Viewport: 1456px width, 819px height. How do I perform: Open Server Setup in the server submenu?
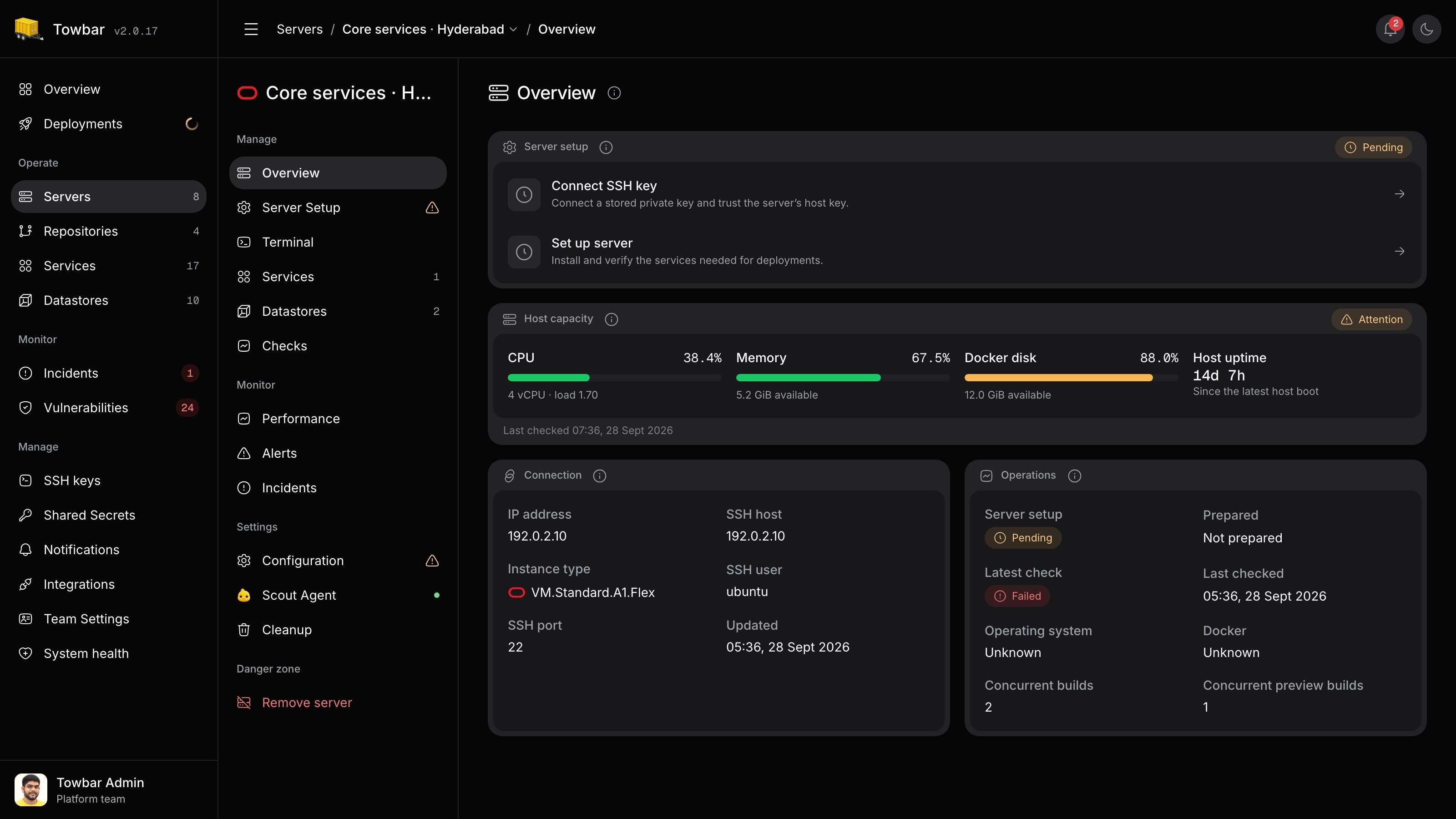338,207
